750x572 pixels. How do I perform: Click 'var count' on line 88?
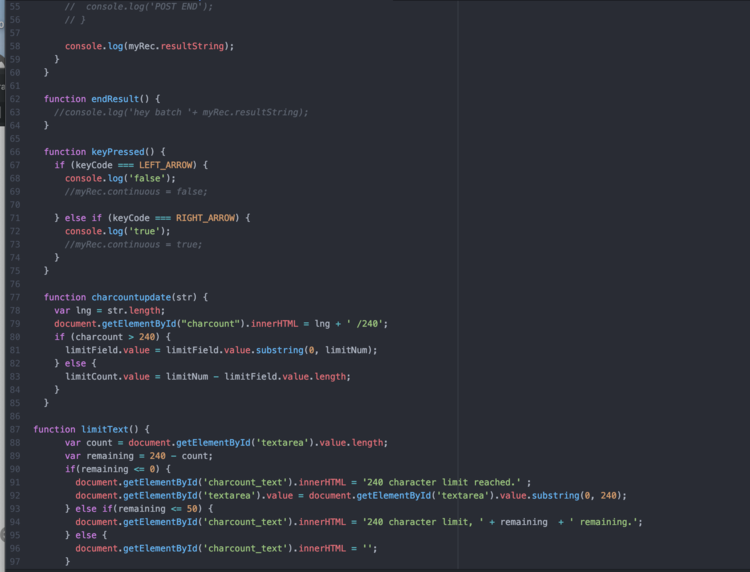(x=88, y=443)
